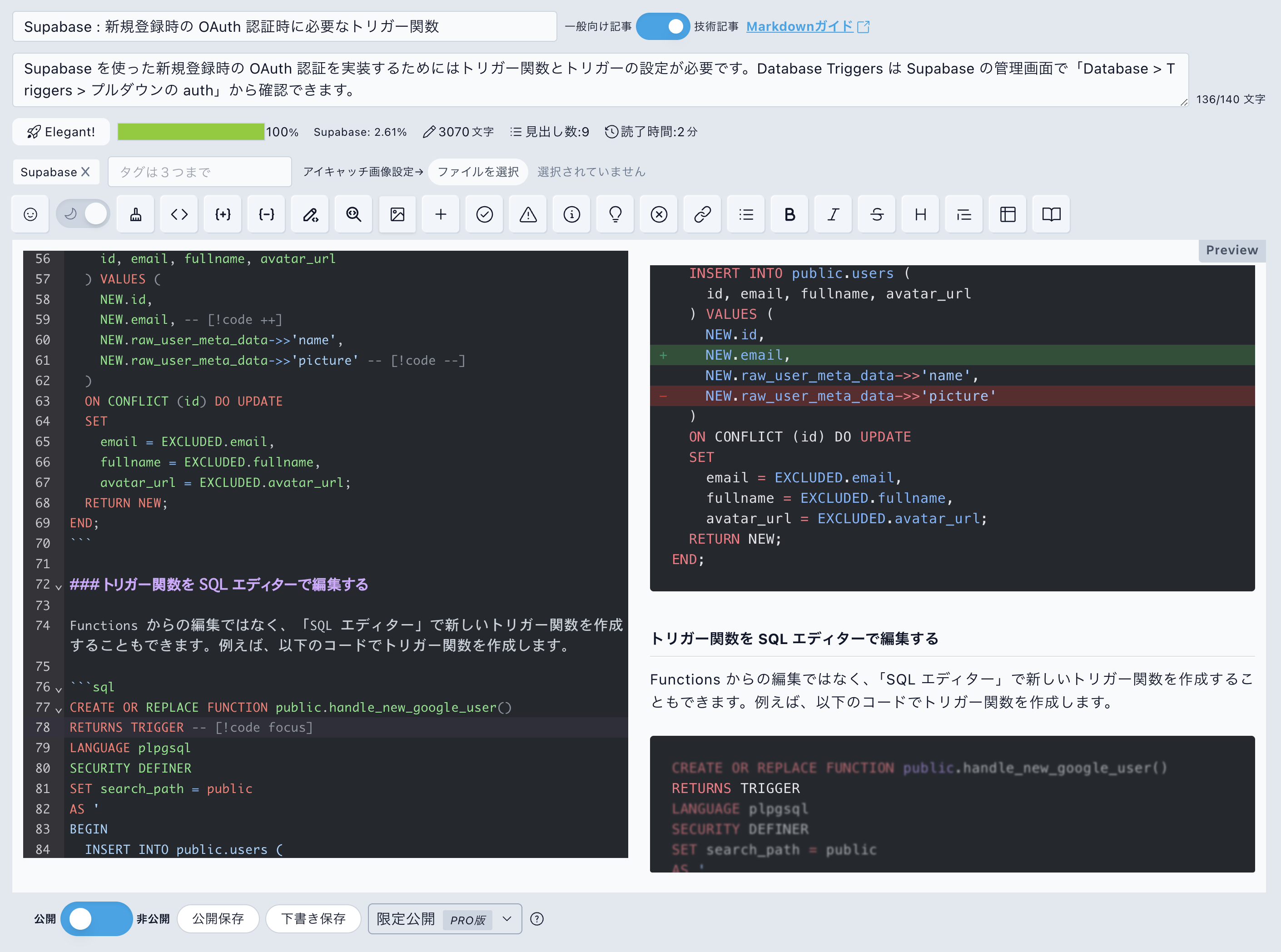This screenshot has height=952, width=1281.
Task: Click the plus icon in the toolbar
Action: [441, 214]
